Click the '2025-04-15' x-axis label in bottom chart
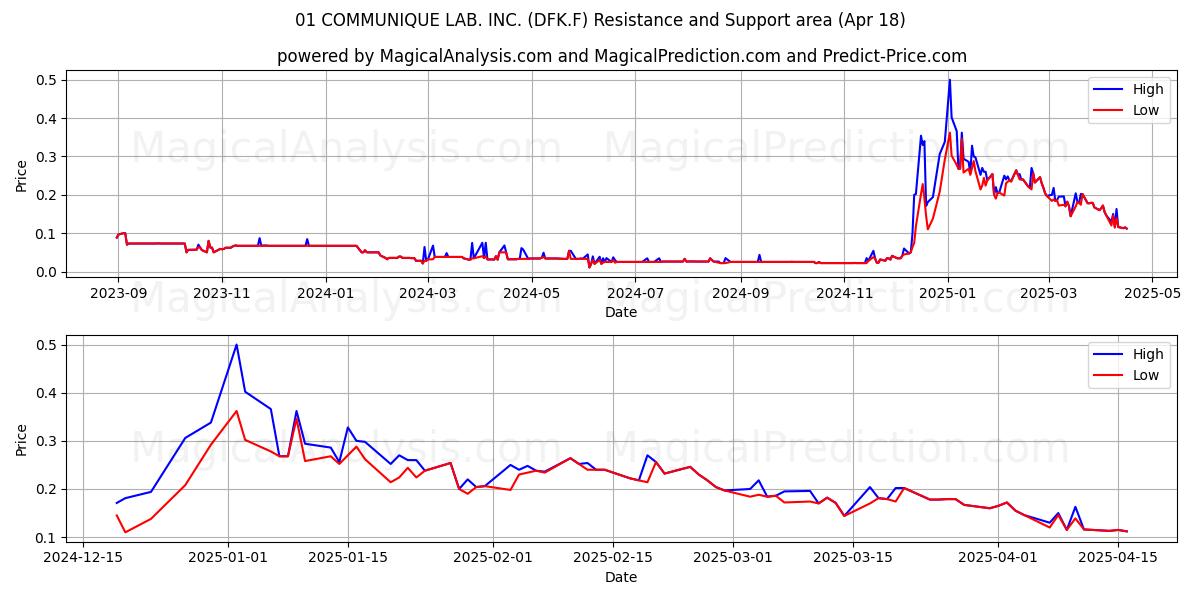The height and width of the screenshot is (600, 1200). coord(1119,558)
